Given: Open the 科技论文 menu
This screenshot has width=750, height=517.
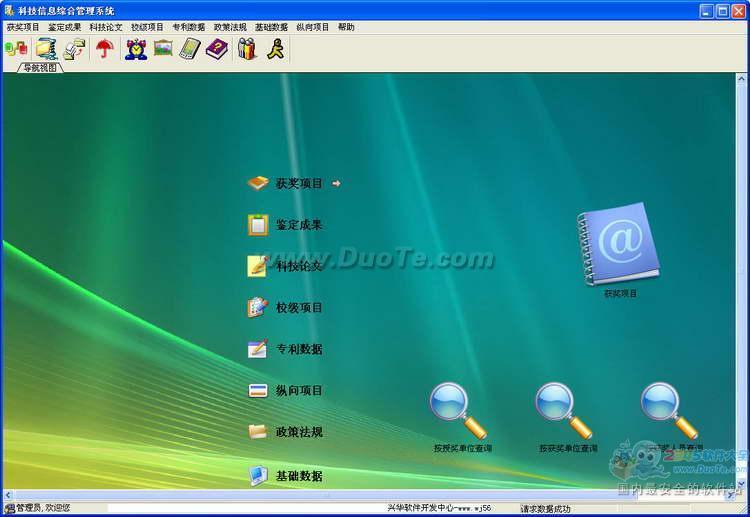Looking at the screenshot, I should [x=106, y=27].
